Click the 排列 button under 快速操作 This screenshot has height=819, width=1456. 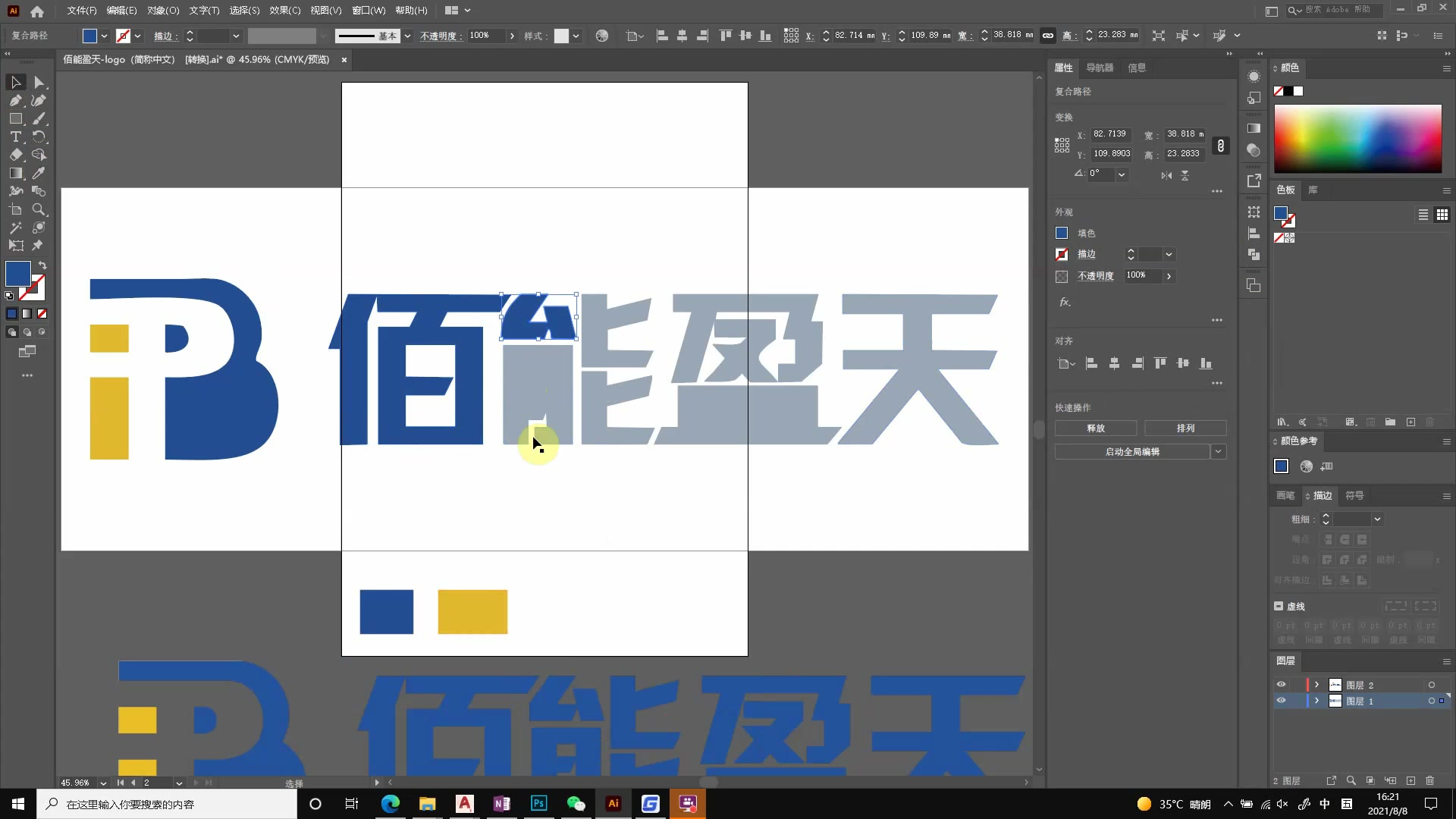[1185, 428]
